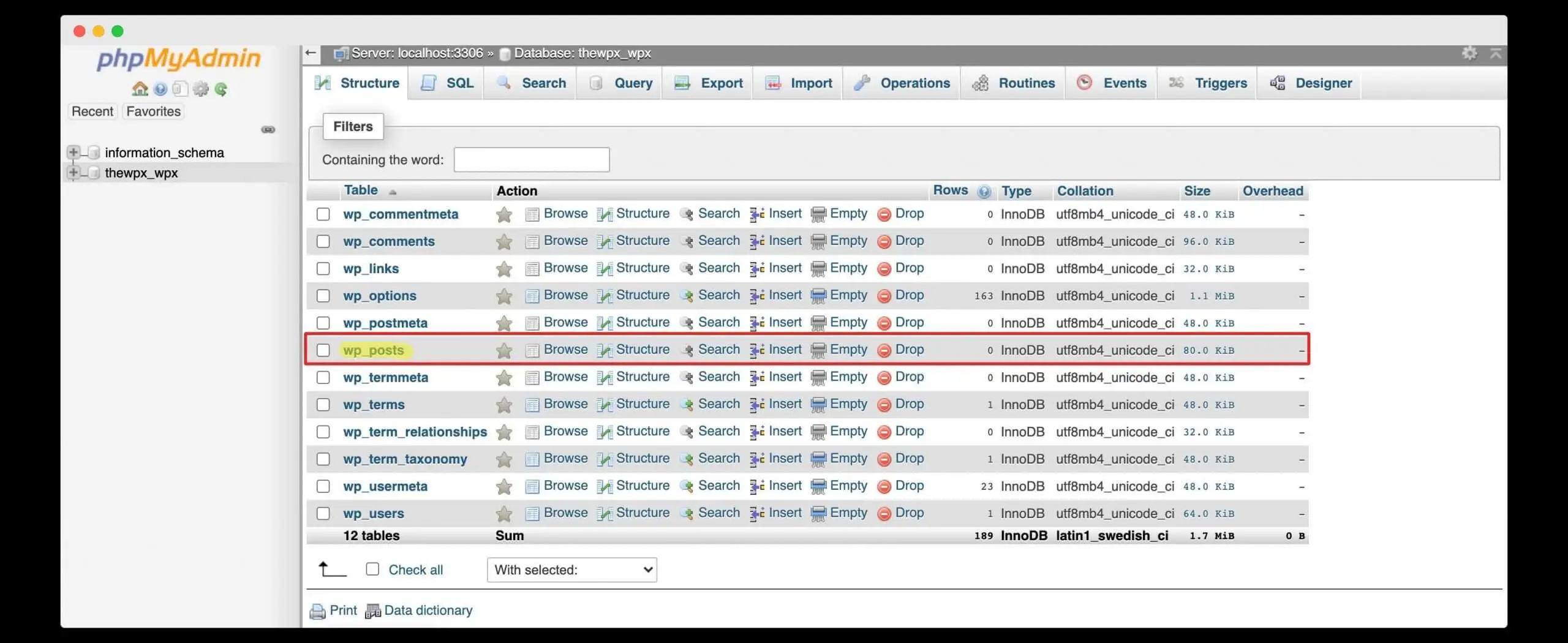Expand the thewpx_wpx database tree
Image resolution: width=1568 pixels, height=643 pixels.
(x=73, y=173)
